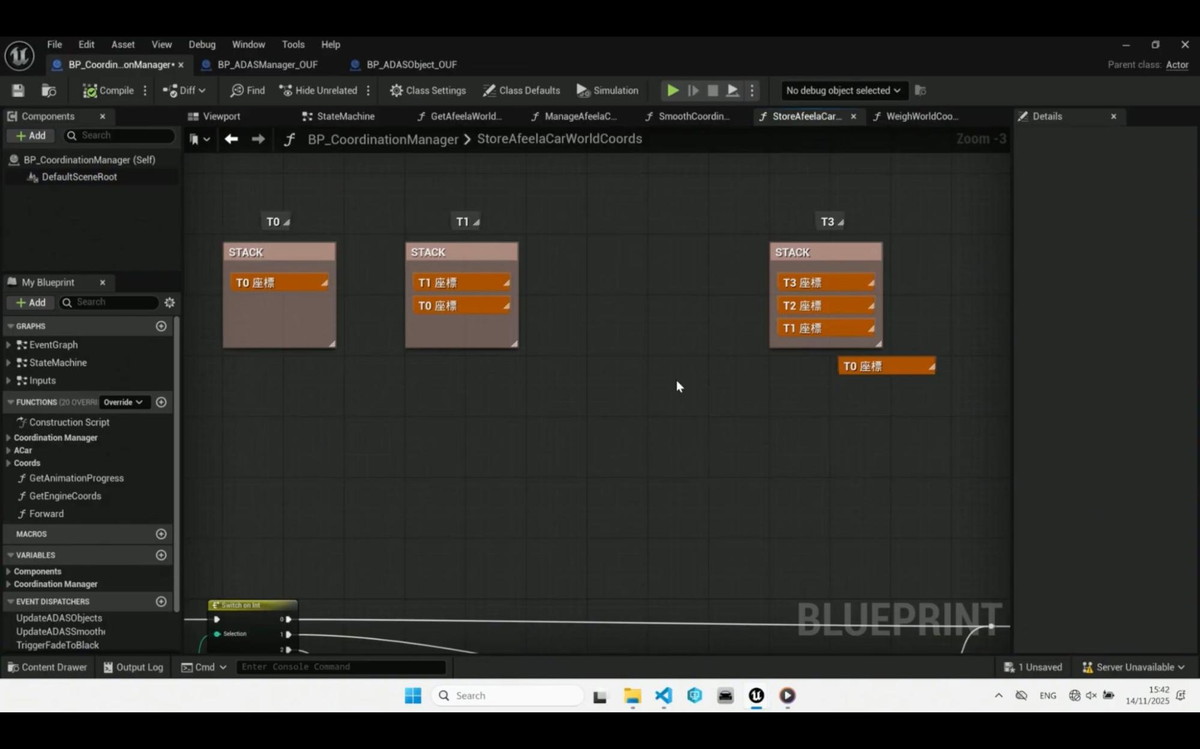Switch to the WeighWorldCoo function tab
Screen dimensions: 1200x749
(x=920, y=116)
